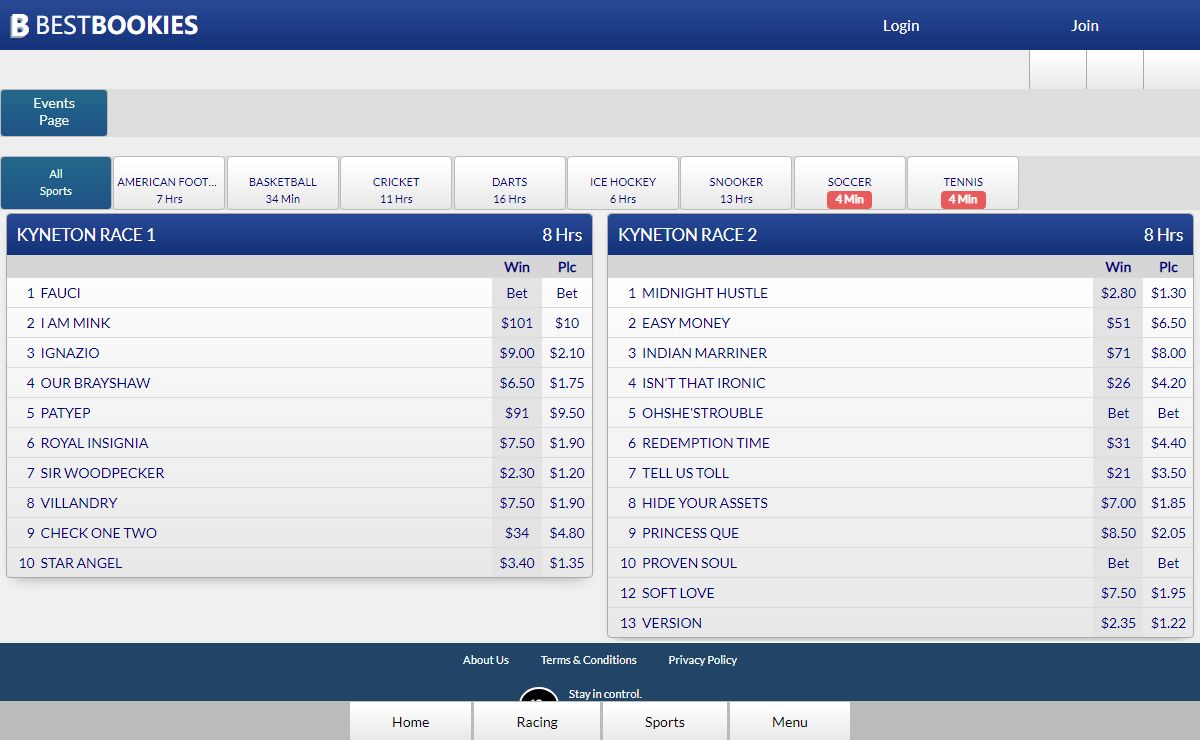
Task: Select PATYEP win odds $91
Action: (517, 413)
